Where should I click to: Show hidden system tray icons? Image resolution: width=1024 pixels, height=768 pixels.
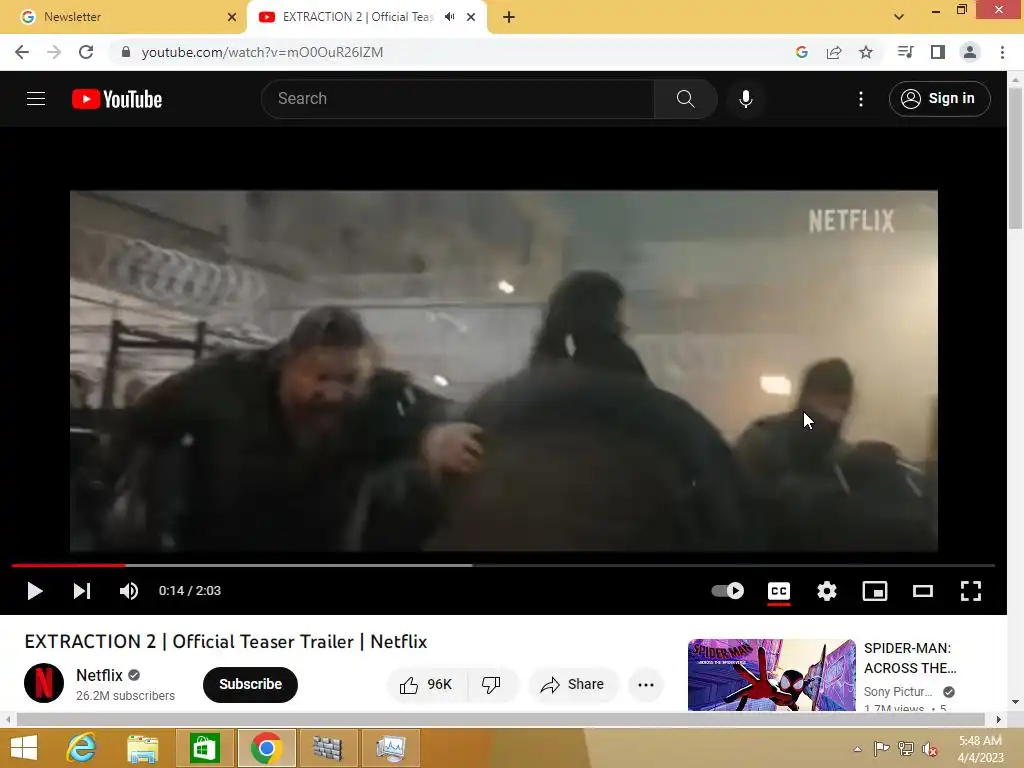pos(857,749)
